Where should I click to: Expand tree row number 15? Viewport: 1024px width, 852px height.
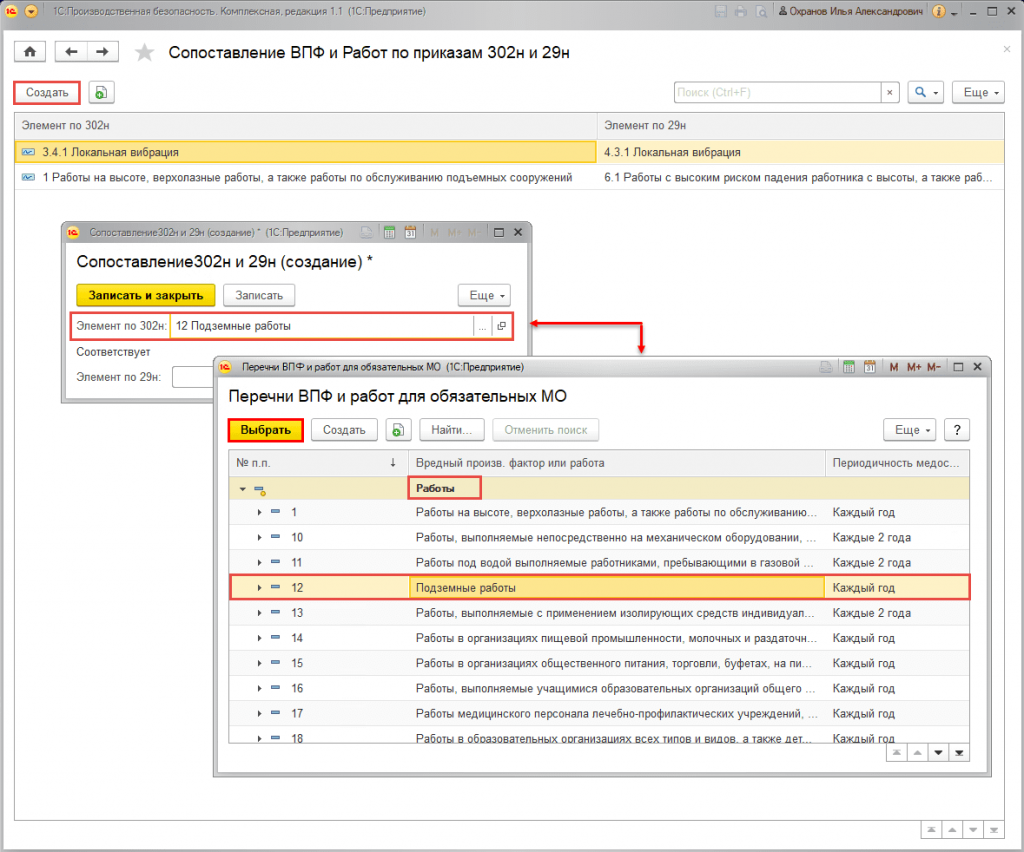point(259,663)
